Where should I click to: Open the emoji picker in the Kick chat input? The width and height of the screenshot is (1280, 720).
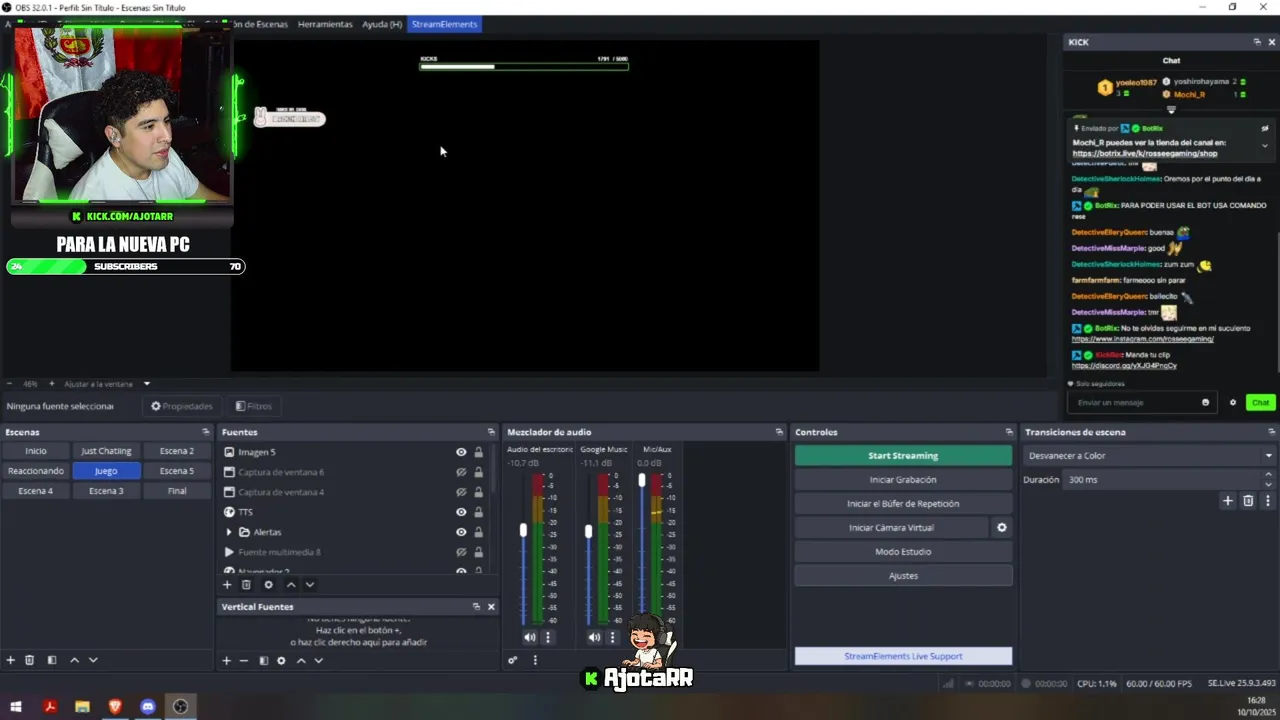(x=1205, y=402)
